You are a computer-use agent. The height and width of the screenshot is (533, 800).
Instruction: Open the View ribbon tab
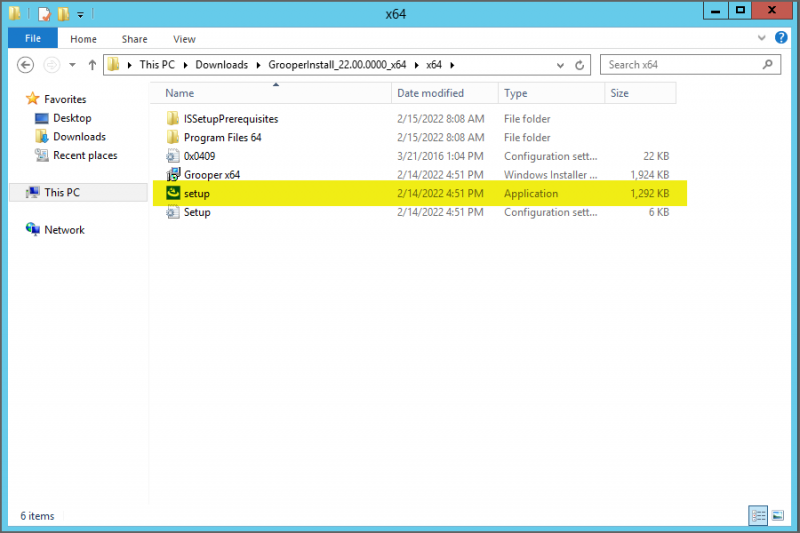[184, 39]
